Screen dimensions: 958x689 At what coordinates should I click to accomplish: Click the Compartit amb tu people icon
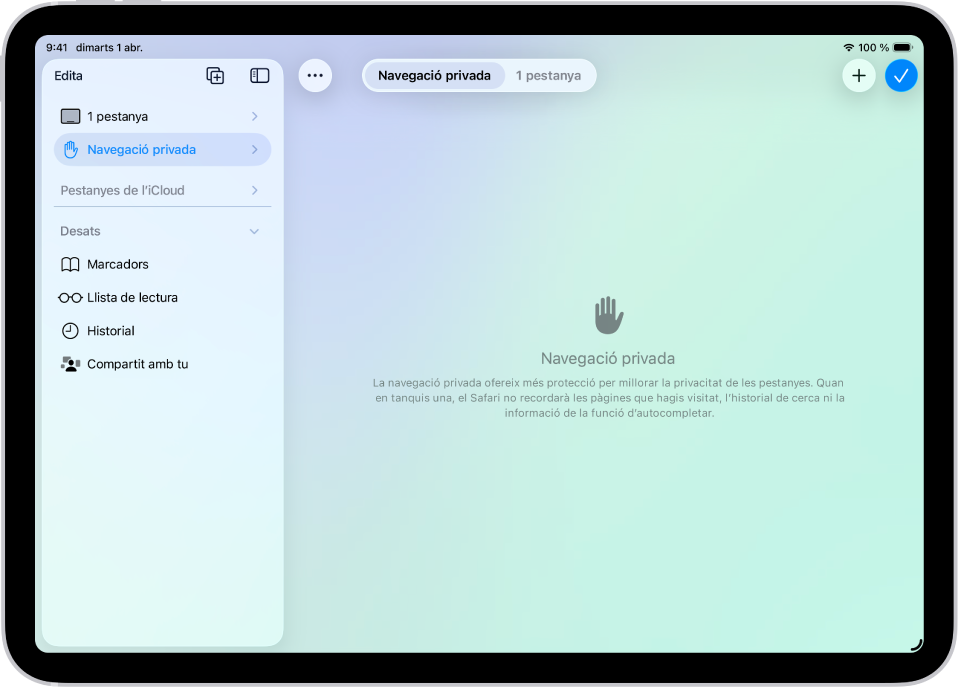point(70,365)
